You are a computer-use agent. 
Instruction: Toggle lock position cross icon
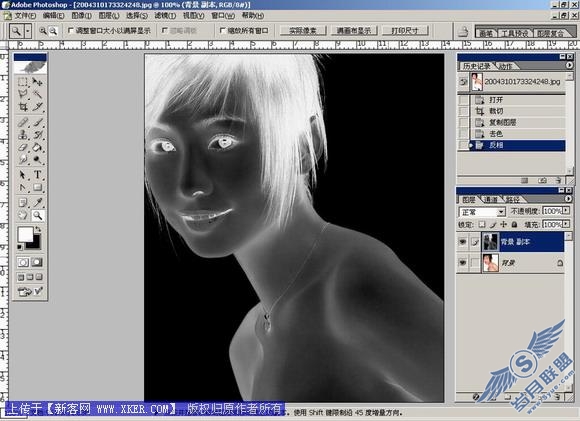503,225
